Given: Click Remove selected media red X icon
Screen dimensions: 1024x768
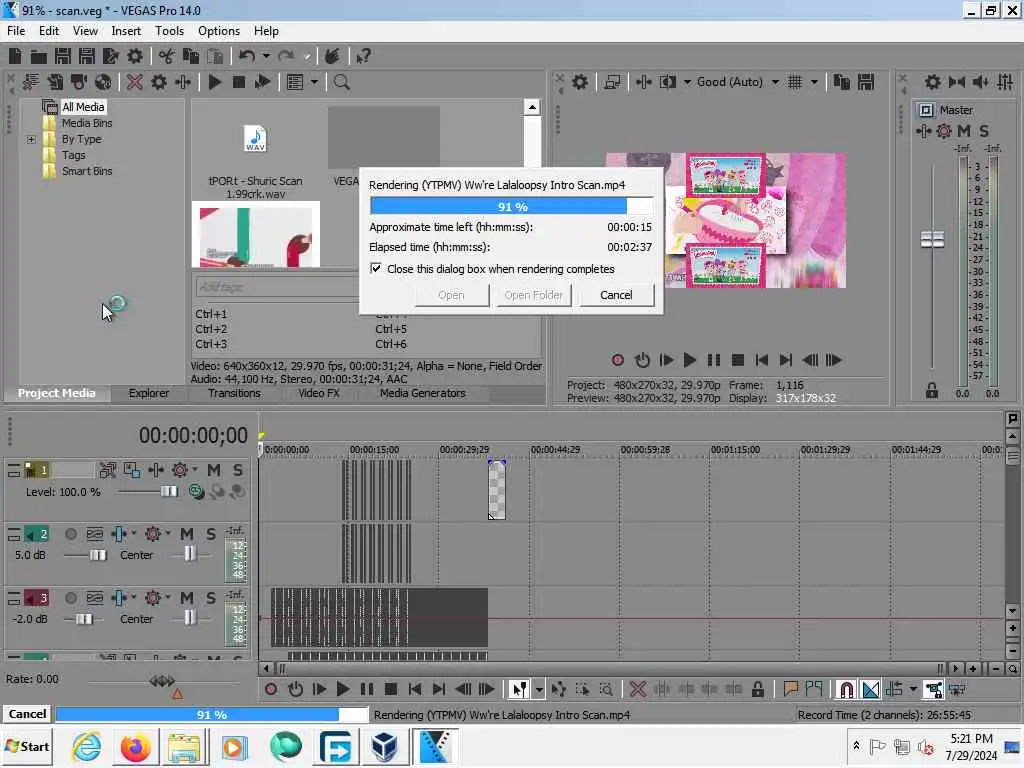Looking at the screenshot, I should [135, 82].
